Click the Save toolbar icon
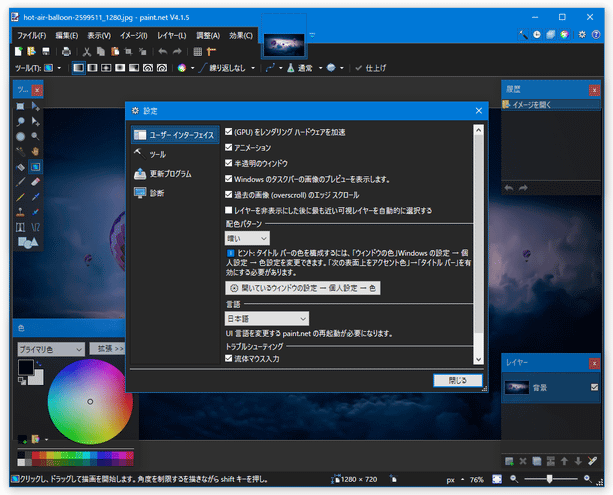Screen dimensions: 613x495 [x=46, y=51]
